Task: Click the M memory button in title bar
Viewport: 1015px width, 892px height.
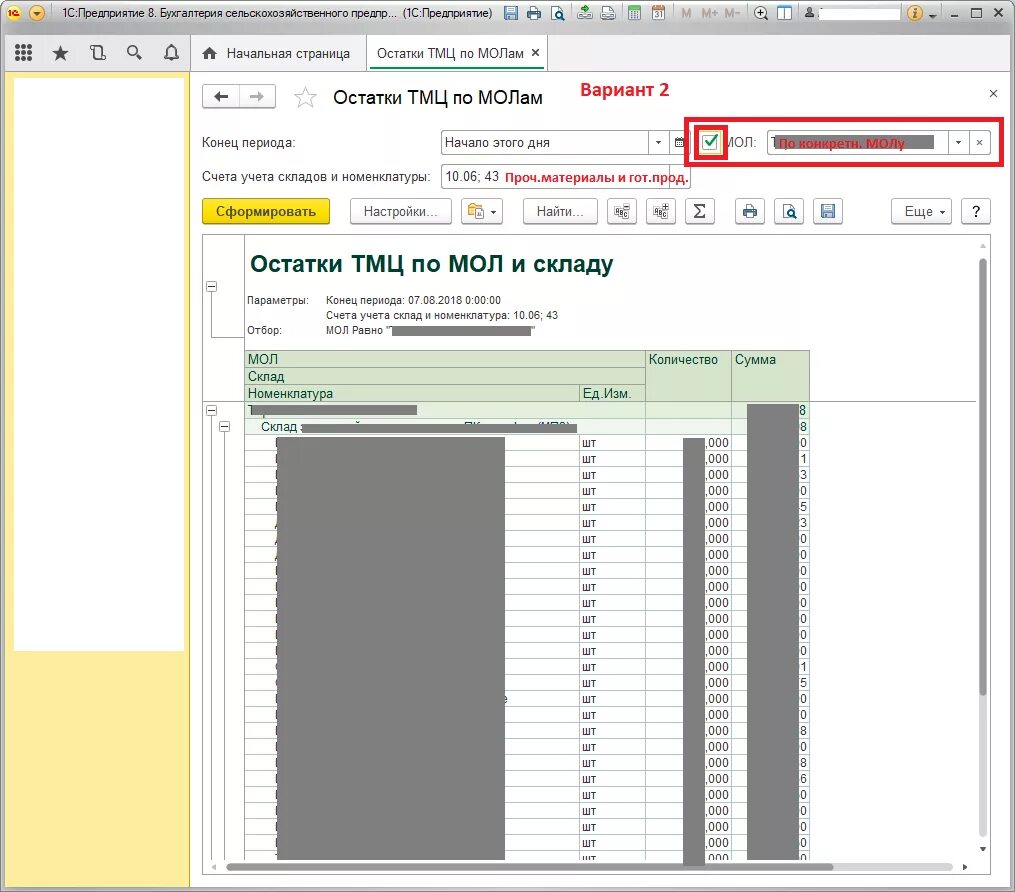Action: (x=686, y=13)
